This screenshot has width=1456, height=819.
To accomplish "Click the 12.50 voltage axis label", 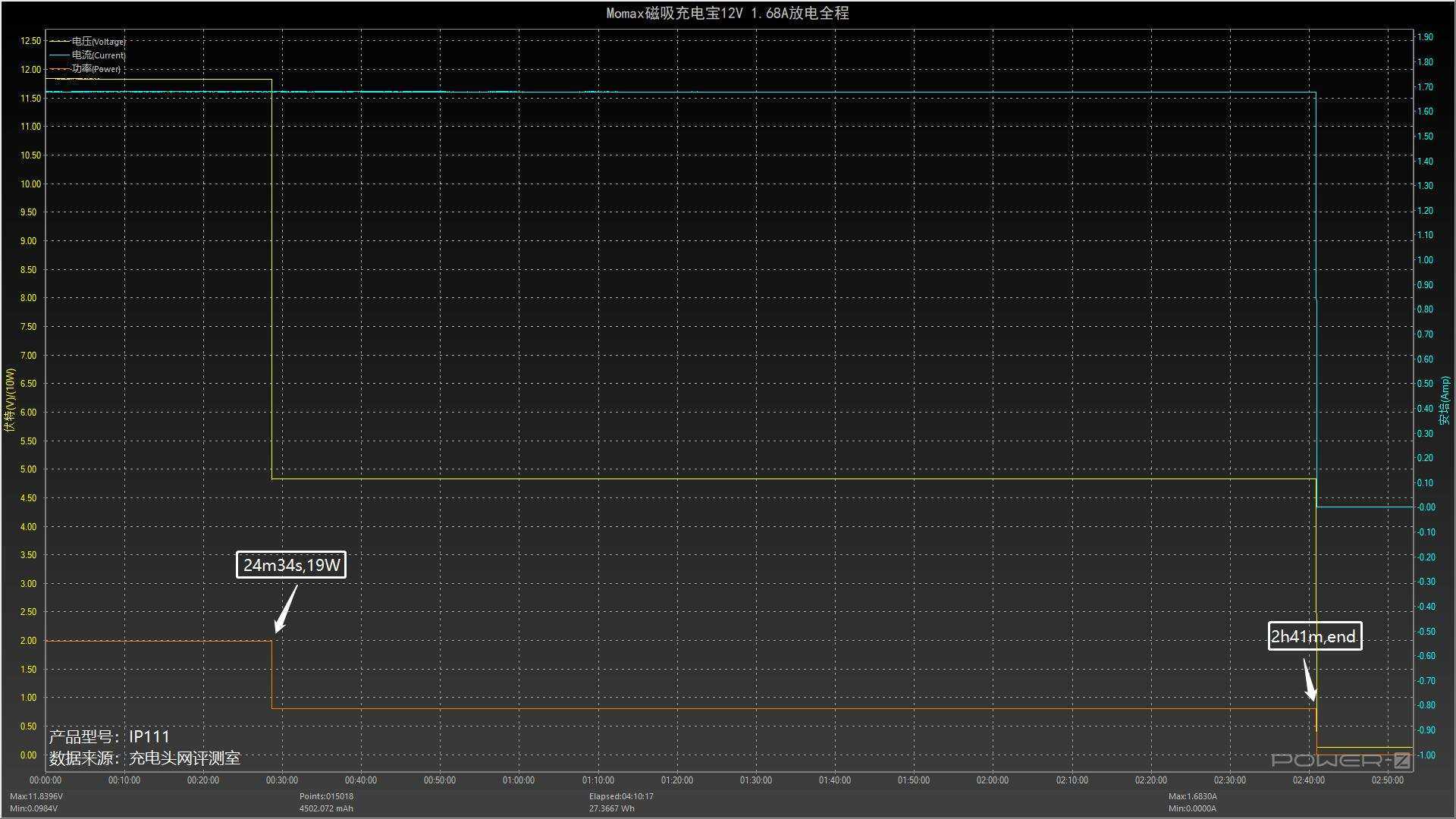I will coord(30,41).
